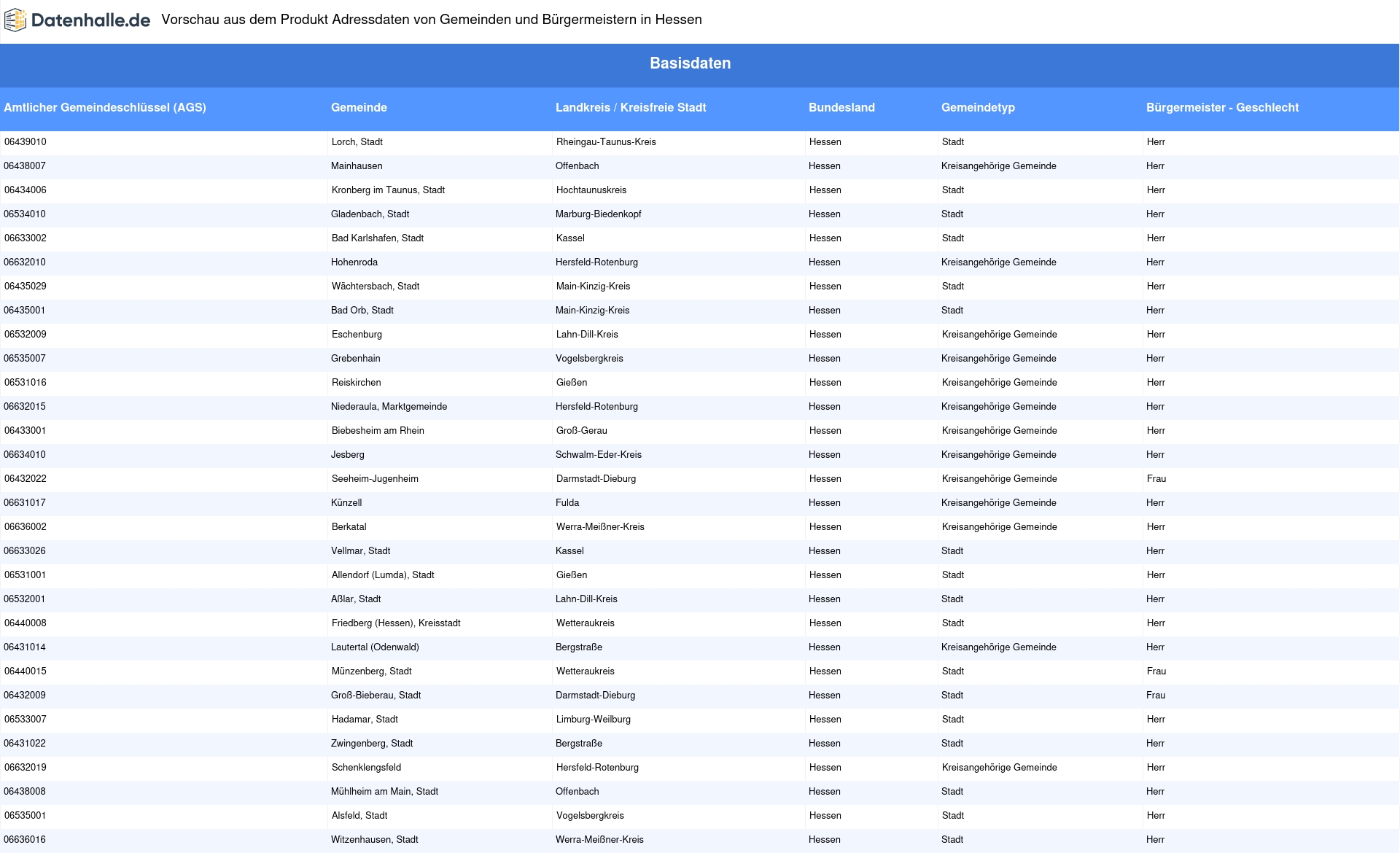Click Frau in the Seeheim-Jugenheim row
Screen dimensions: 1400x853
[1156, 479]
